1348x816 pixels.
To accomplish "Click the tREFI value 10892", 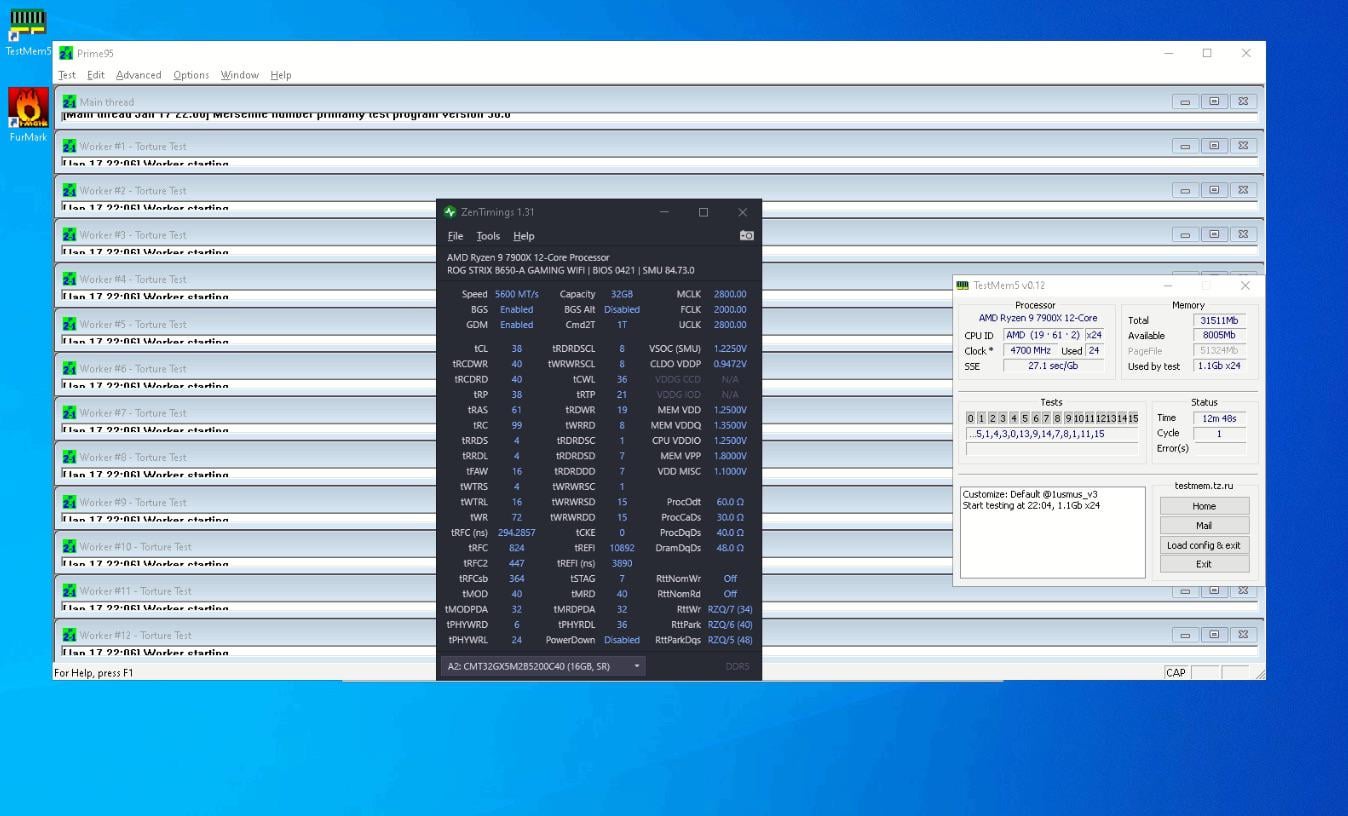I will (x=622, y=548).
